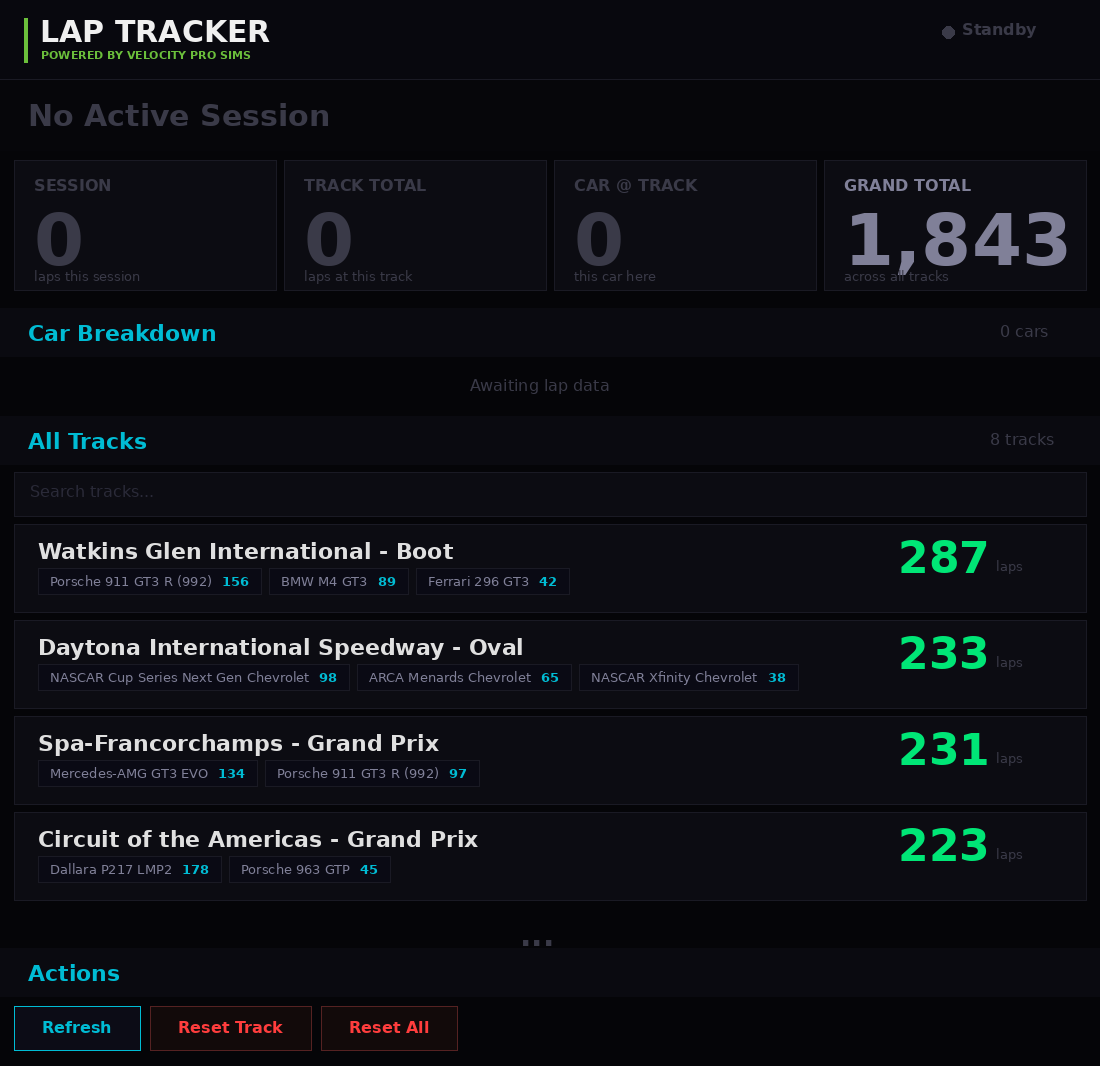Click Powered by Velocity Pro Sims subtitle

[x=146, y=55]
